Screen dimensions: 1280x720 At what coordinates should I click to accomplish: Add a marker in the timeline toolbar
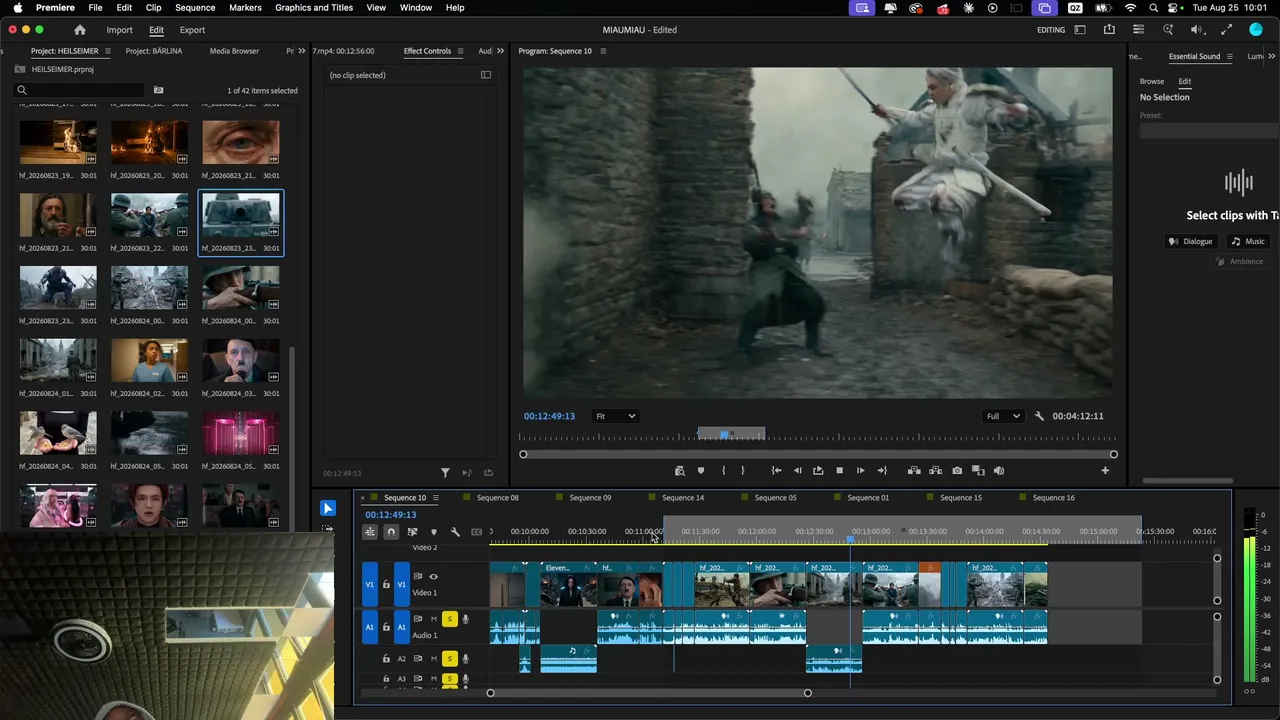pos(433,532)
